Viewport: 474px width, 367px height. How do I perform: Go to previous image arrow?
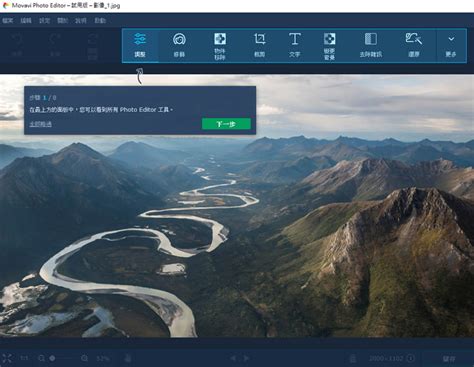[233, 358]
